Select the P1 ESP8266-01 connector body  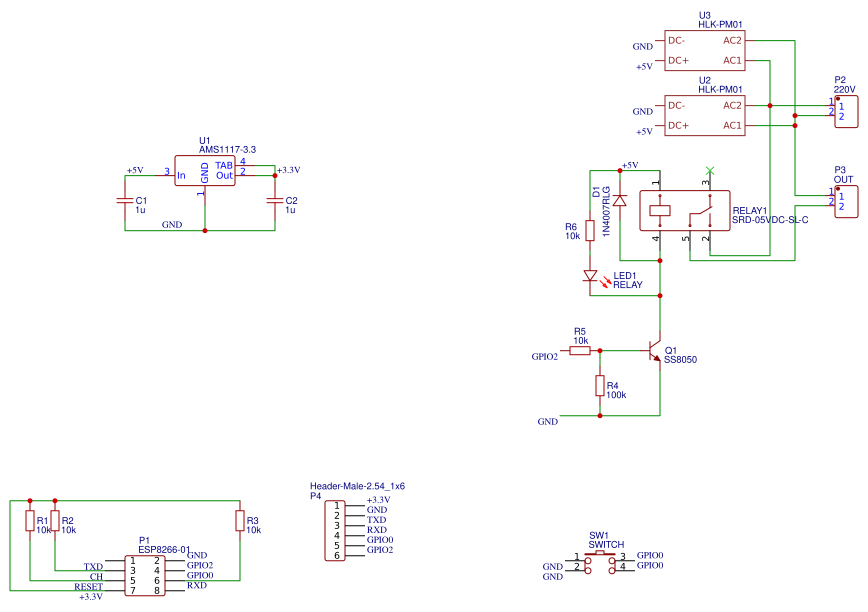pyautogui.click(x=145, y=575)
